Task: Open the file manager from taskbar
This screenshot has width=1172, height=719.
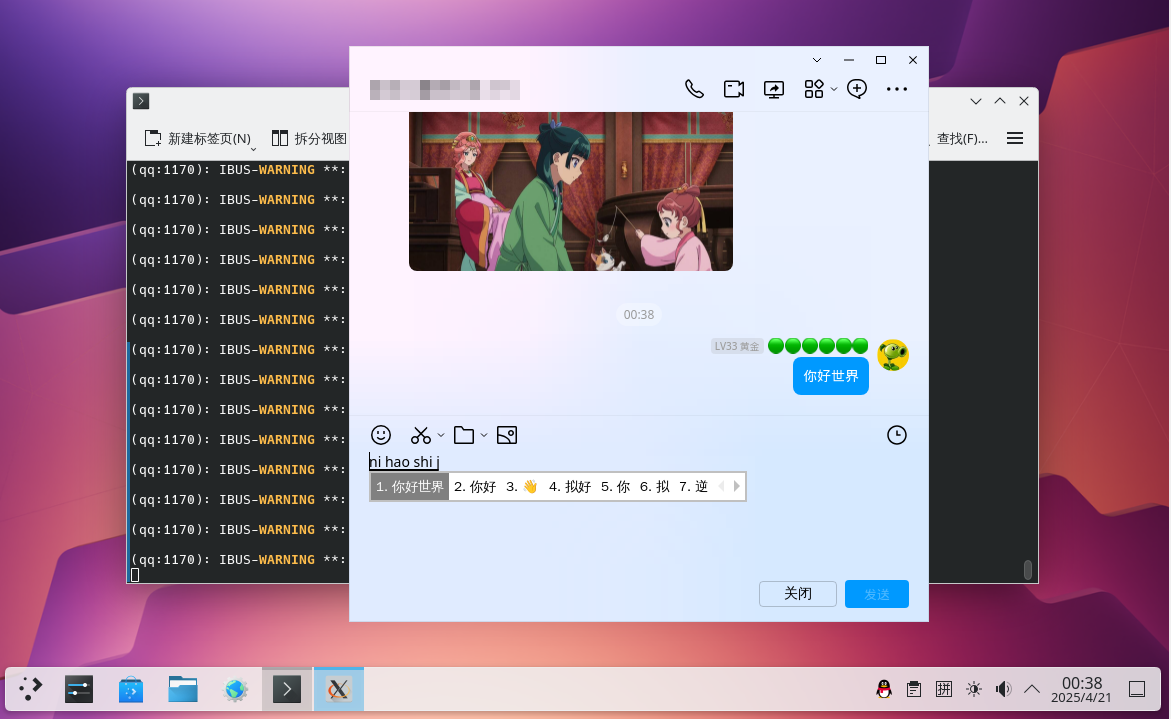Action: pos(183,688)
